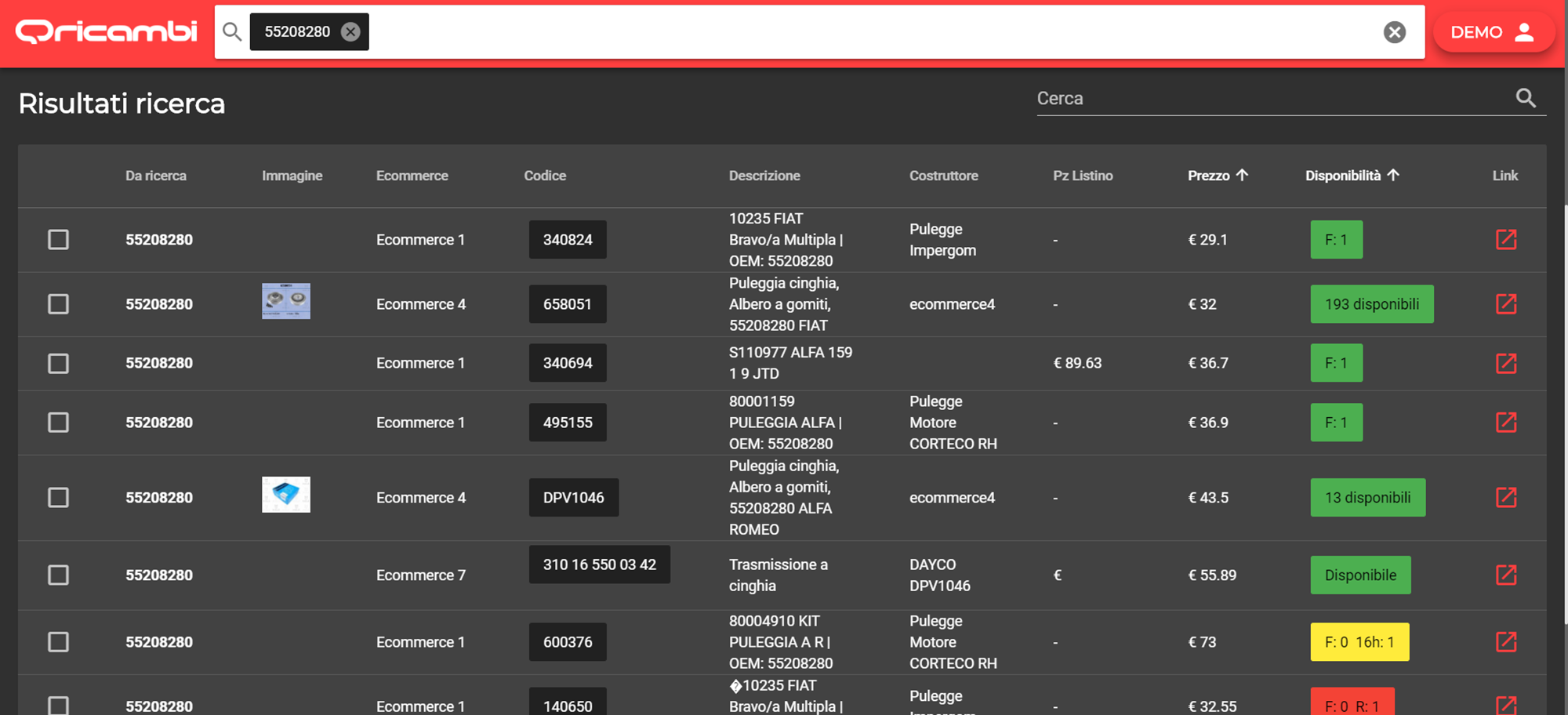The width and height of the screenshot is (1568, 715).
Task: Select checkbox for code 340694 row
Action: click(x=58, y=363)
